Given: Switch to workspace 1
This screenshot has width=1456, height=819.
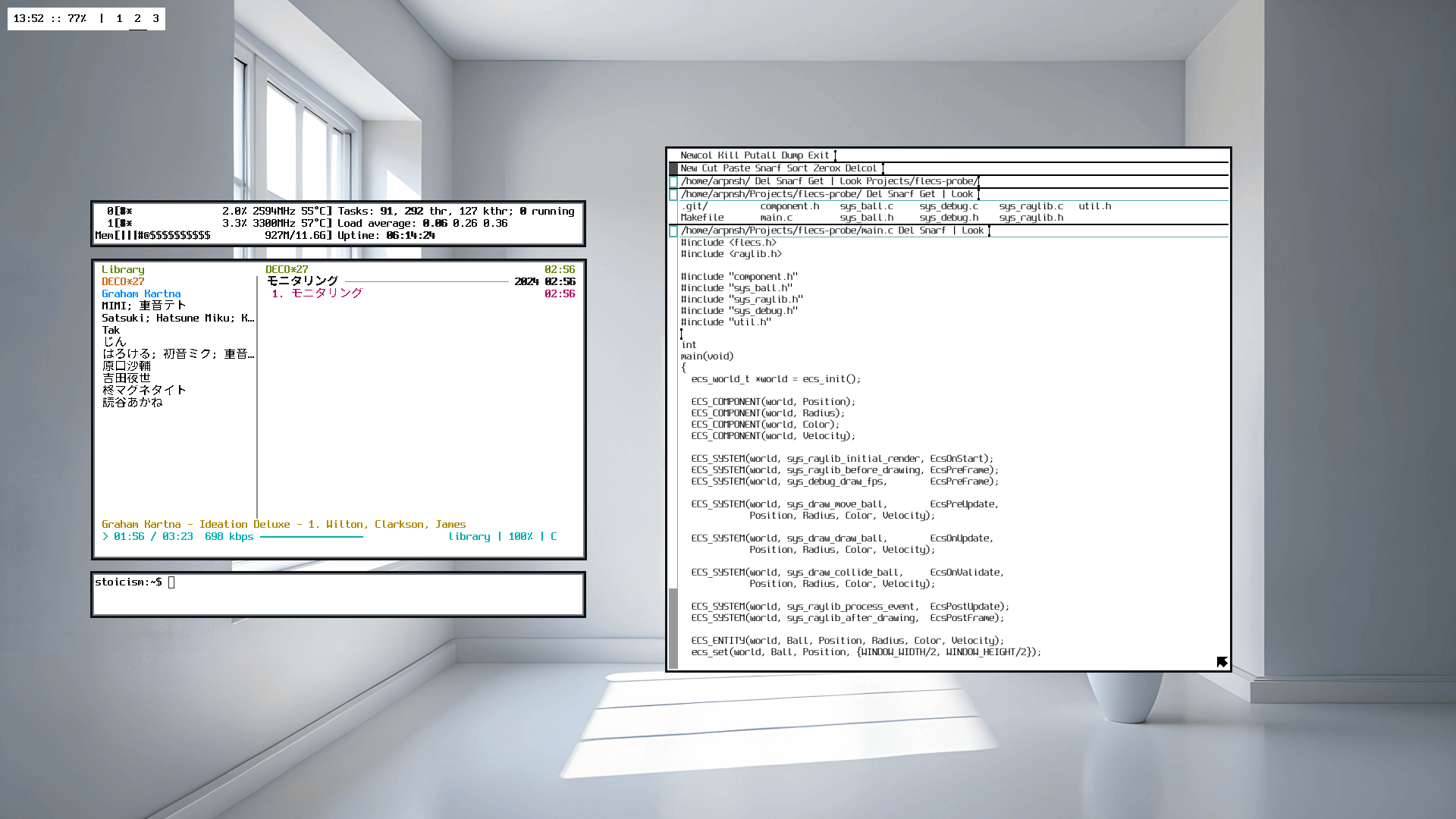Looking at the screenshot, I should [119, 18].
